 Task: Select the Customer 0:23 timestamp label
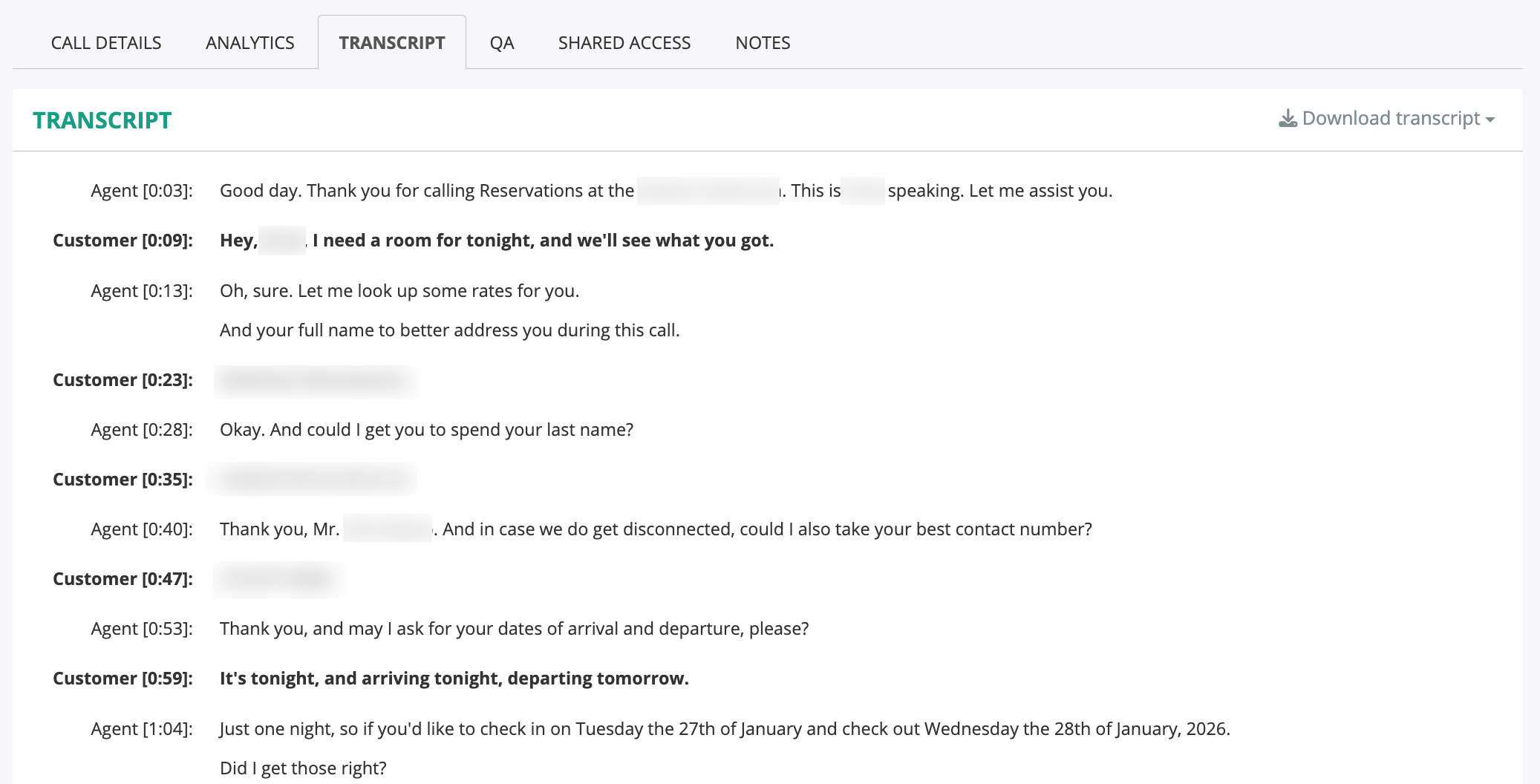pos(123,380)
